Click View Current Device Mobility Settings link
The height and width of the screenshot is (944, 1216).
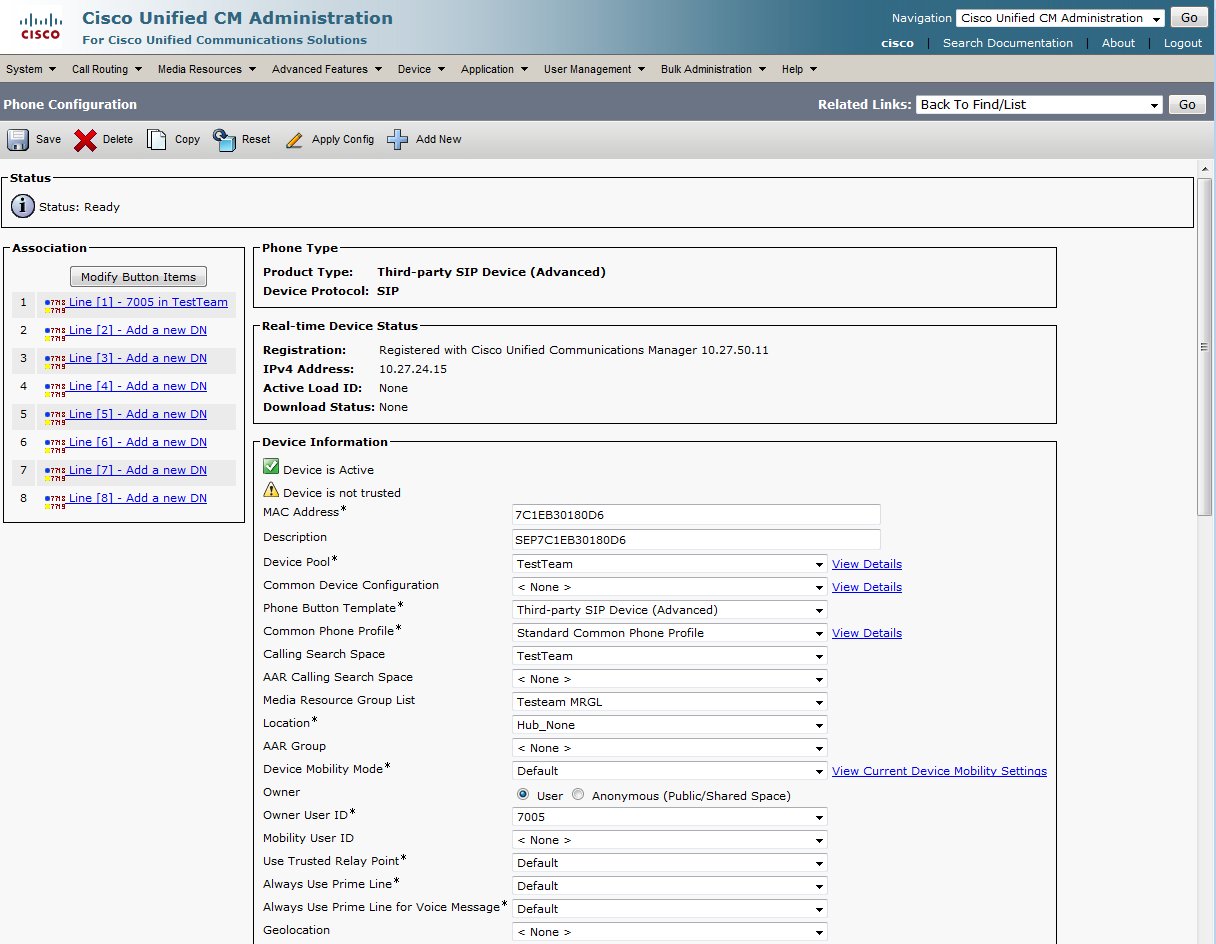939,771
